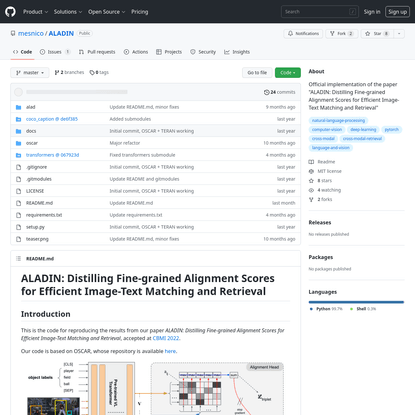Image resolution: width=415 pixels, height=415 pixels.
Task: Open MIT license link
Action: pos(325,171)
